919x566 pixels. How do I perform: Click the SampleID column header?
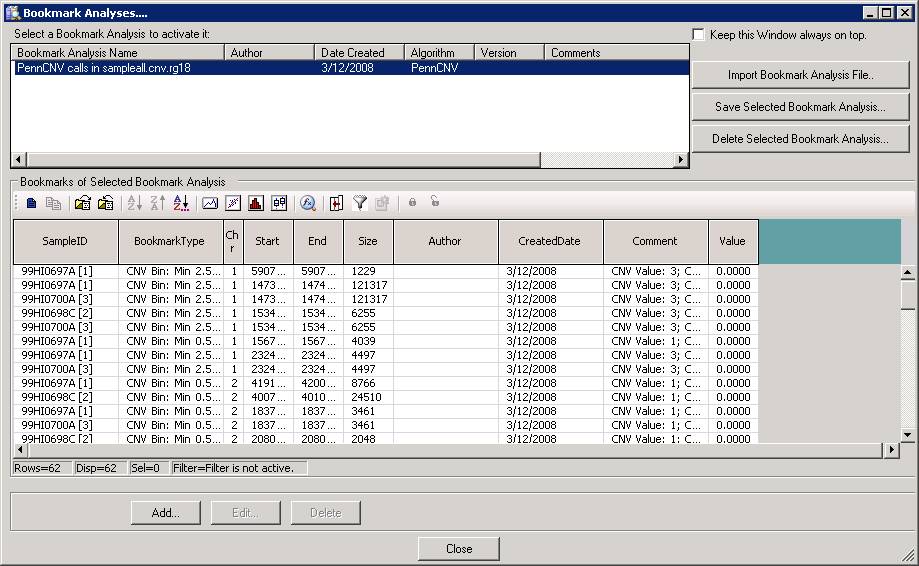click(x=66, y=241)
